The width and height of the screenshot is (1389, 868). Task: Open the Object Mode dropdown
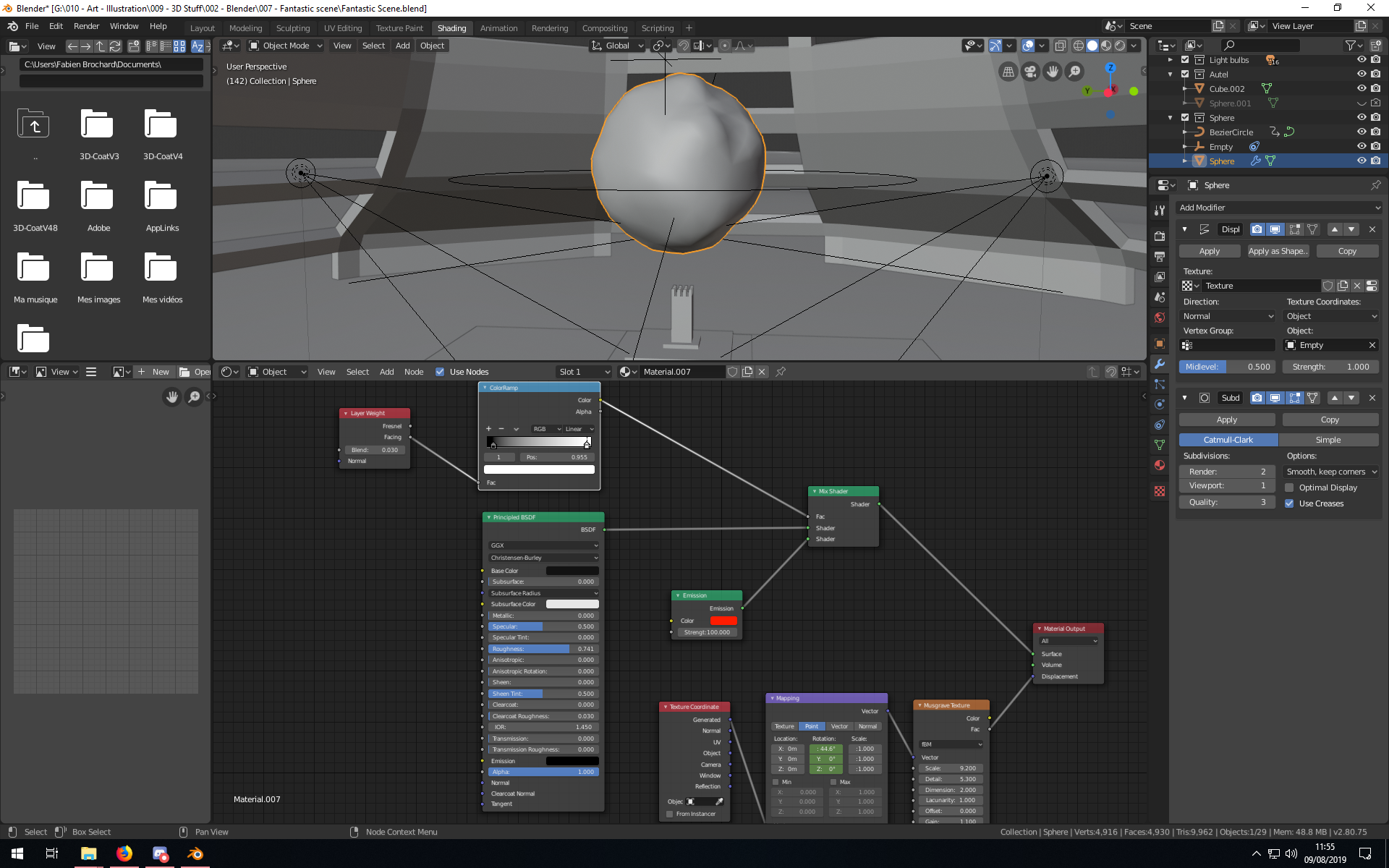tap(286, 46)
